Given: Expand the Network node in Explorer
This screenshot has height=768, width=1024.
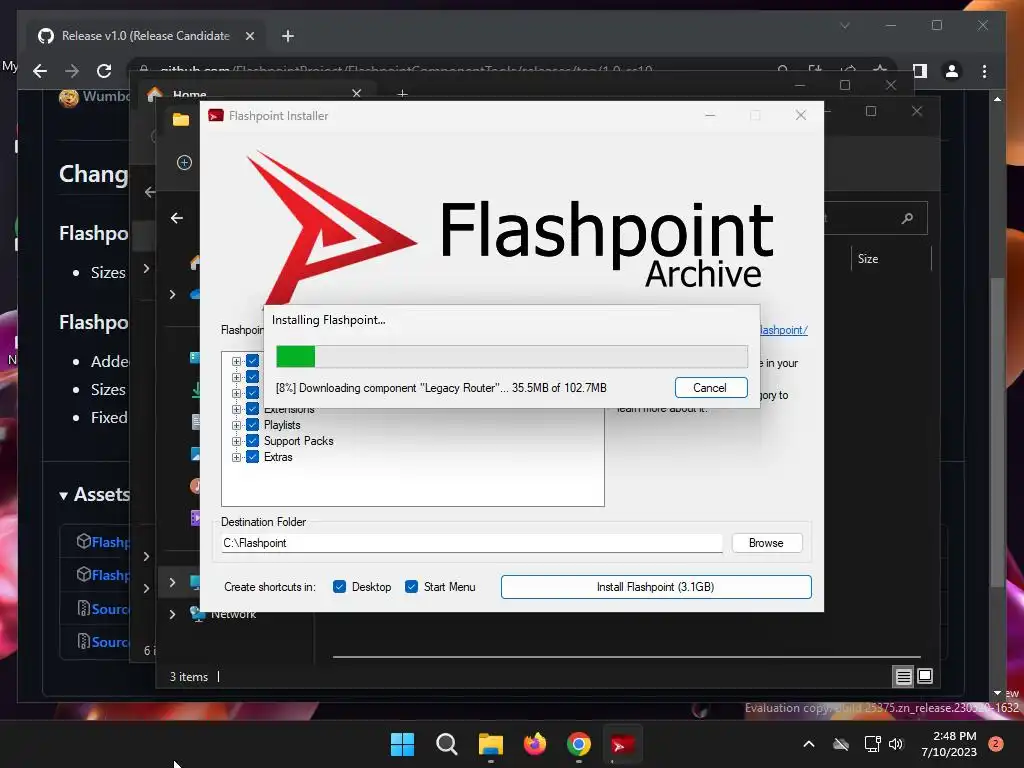Looking at the screenshot, I should tap(172, 614).
